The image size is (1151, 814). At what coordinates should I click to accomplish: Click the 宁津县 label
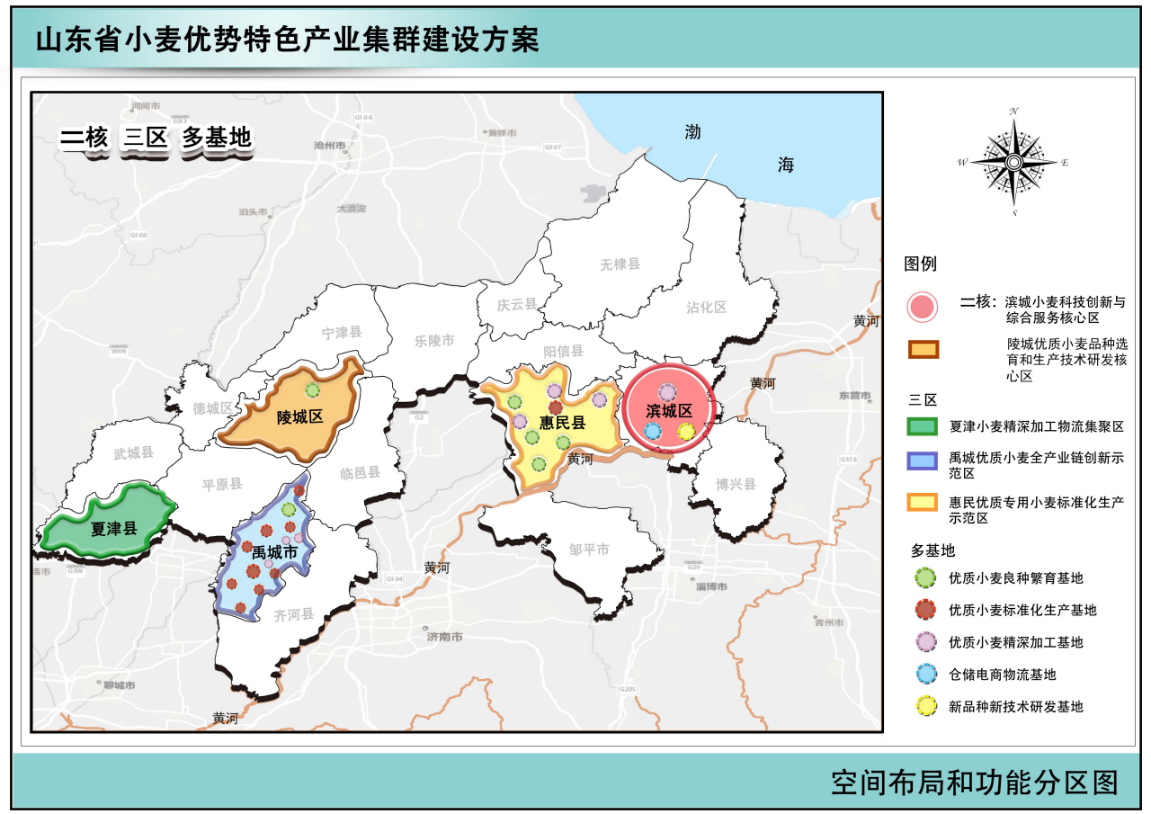click(x=342, y=333)
